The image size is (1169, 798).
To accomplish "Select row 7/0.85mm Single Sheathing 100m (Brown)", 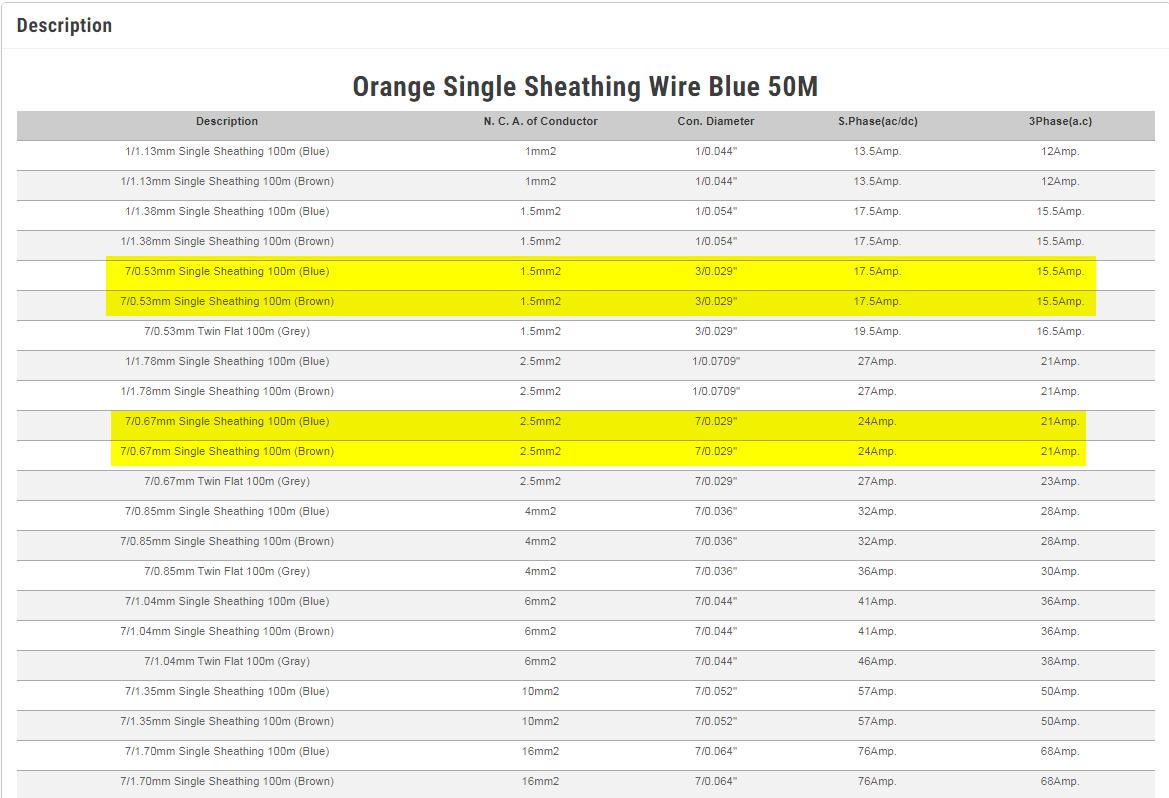I will [x=585, y=545].
